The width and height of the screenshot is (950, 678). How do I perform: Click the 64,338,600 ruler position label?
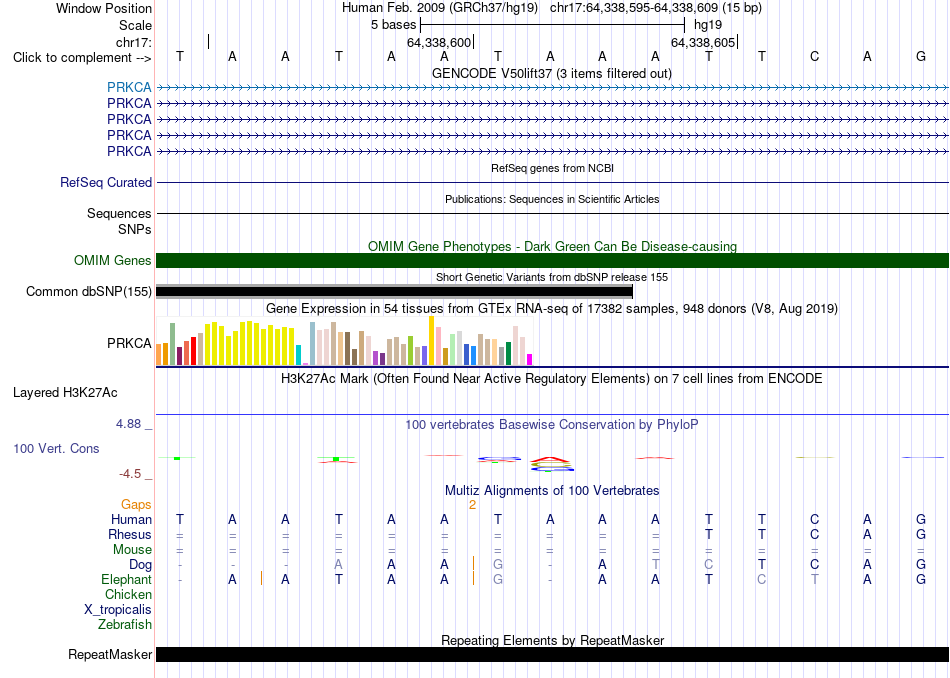439,42
